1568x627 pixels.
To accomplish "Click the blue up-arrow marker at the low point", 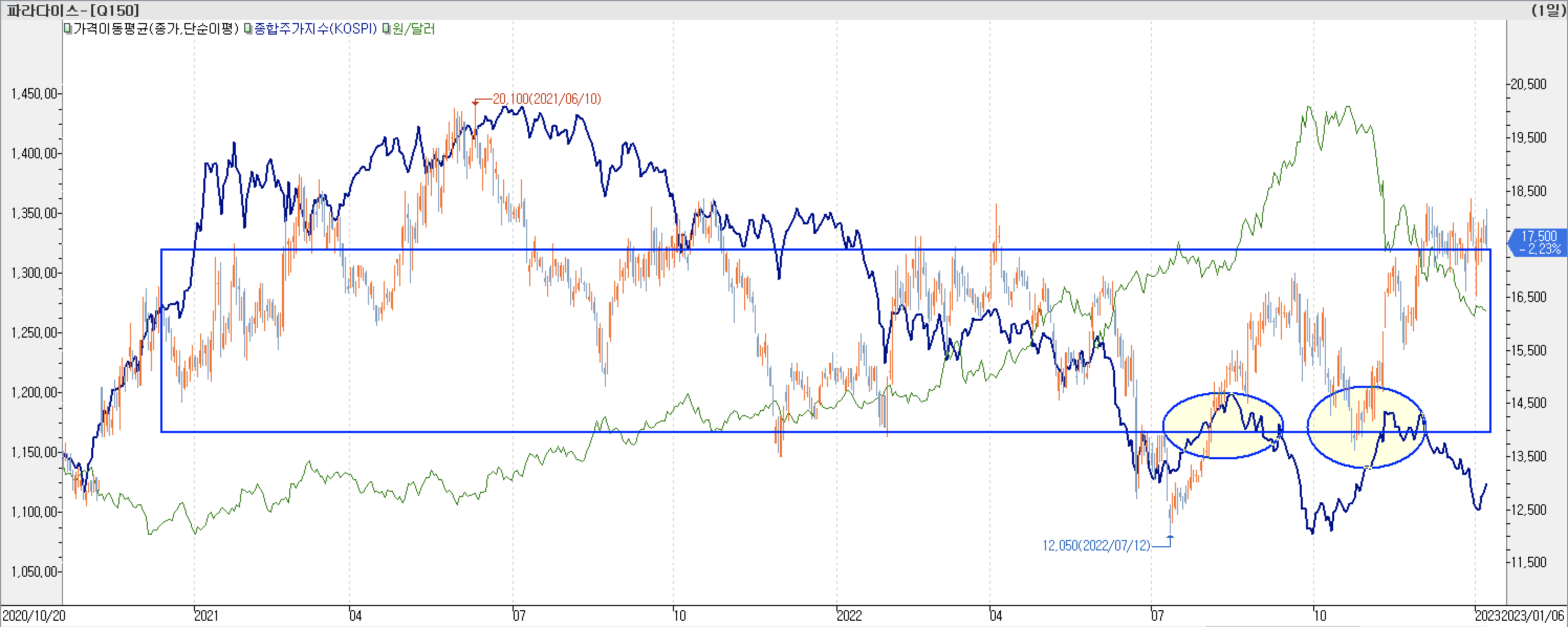I will (x=1170, y=538).
